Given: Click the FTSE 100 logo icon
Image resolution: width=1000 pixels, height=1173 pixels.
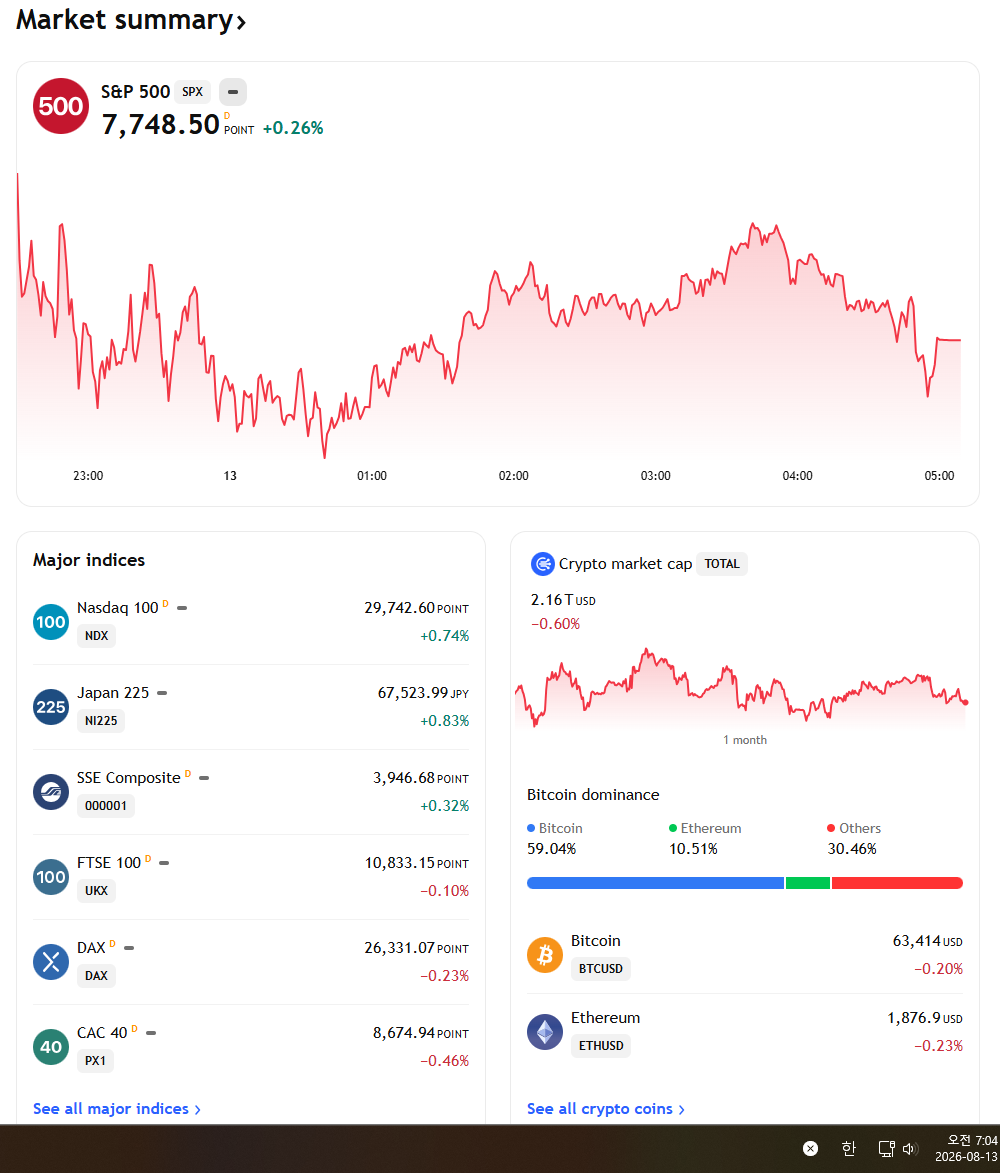Looking at the screenshot, I should tap(51, 877).
